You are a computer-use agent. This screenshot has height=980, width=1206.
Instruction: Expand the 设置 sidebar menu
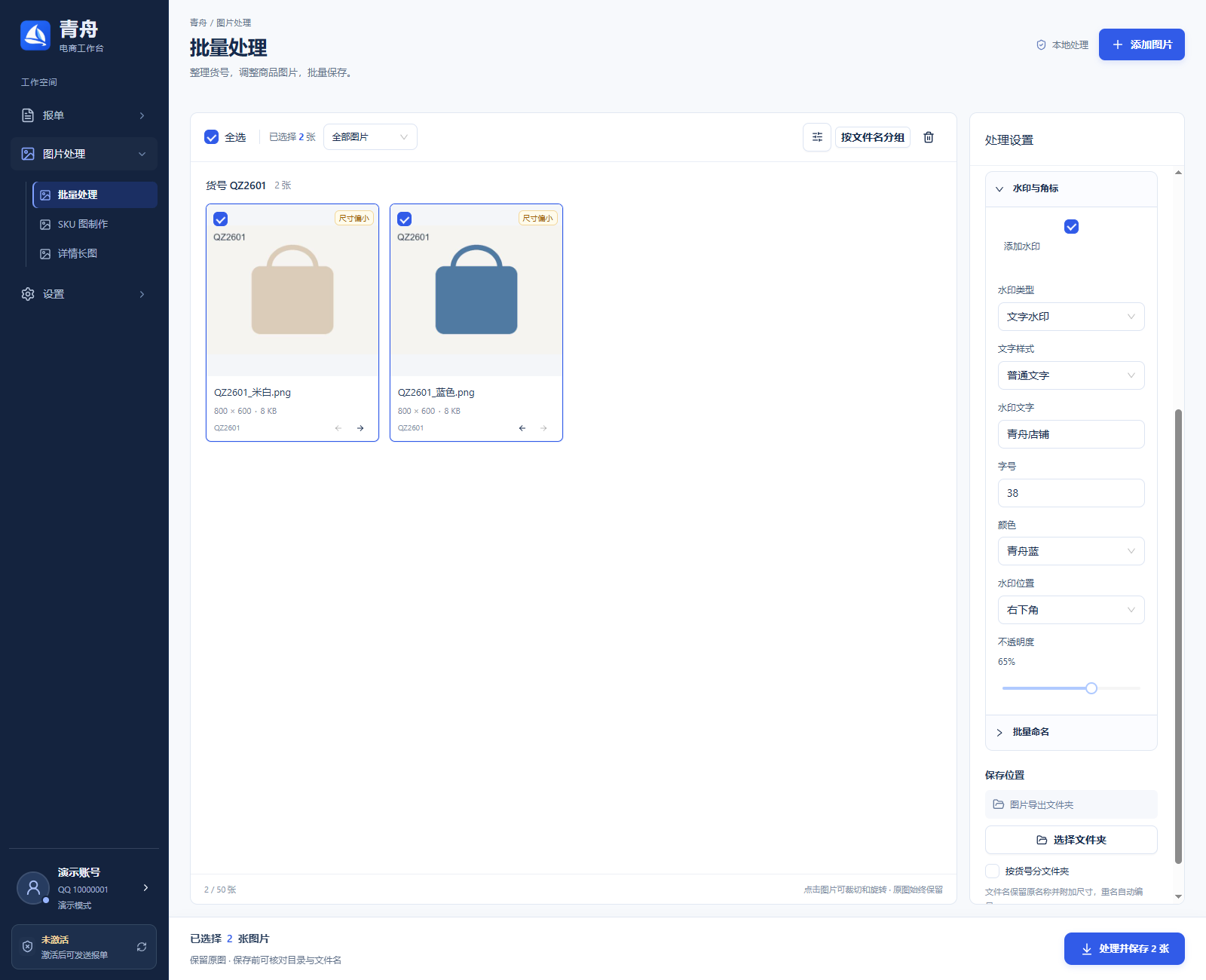pyautogui.click(x=84, y=294)
